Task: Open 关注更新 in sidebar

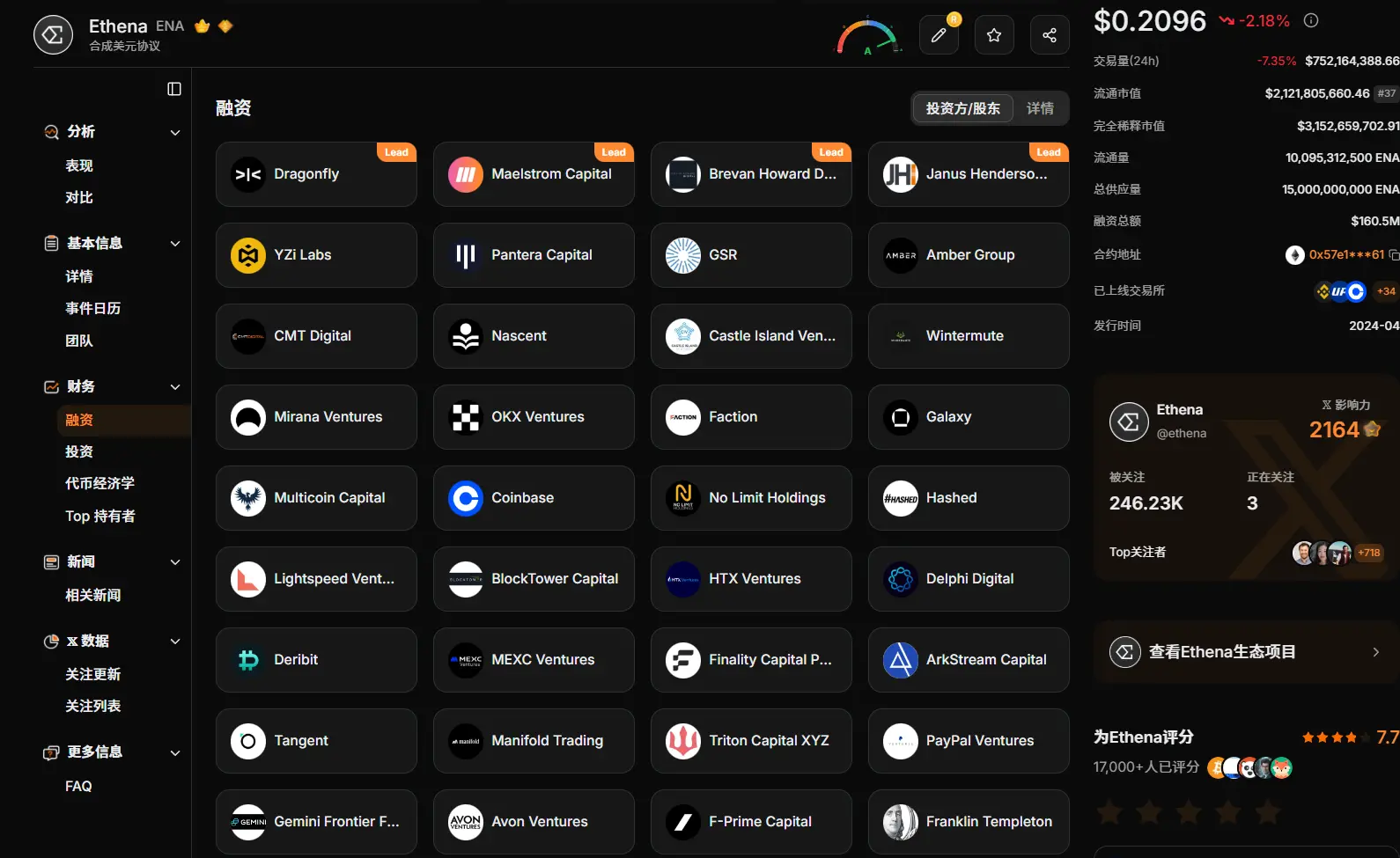Action: coord(93,674)
